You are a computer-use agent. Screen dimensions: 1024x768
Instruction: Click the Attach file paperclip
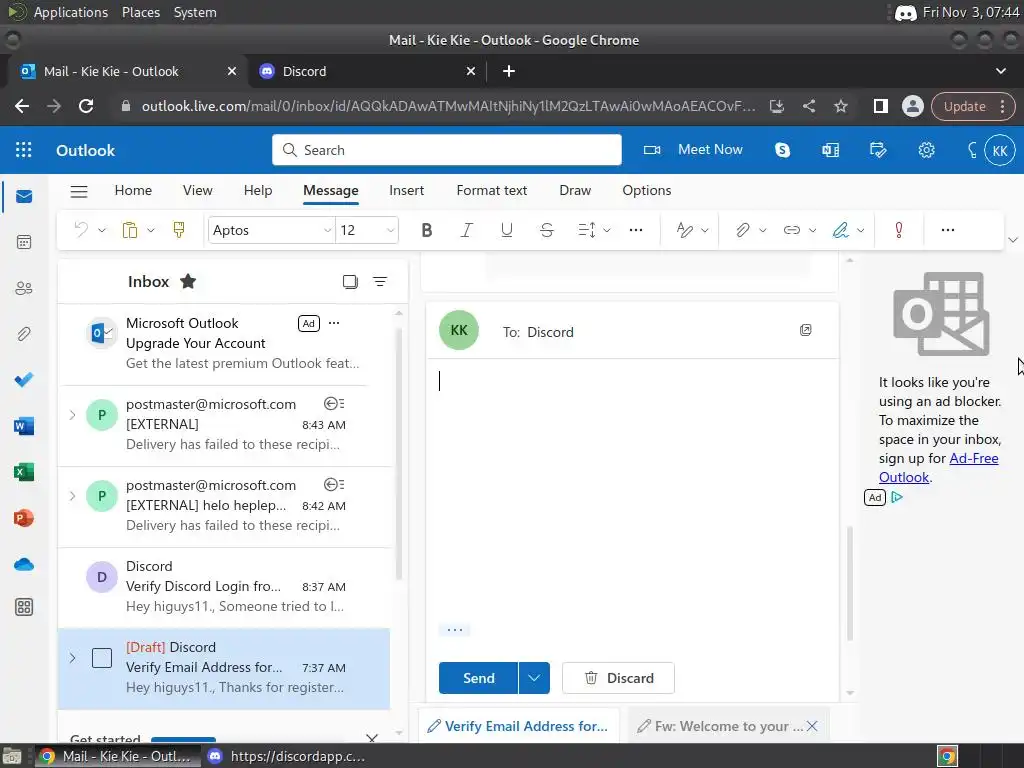click(743, 230)
